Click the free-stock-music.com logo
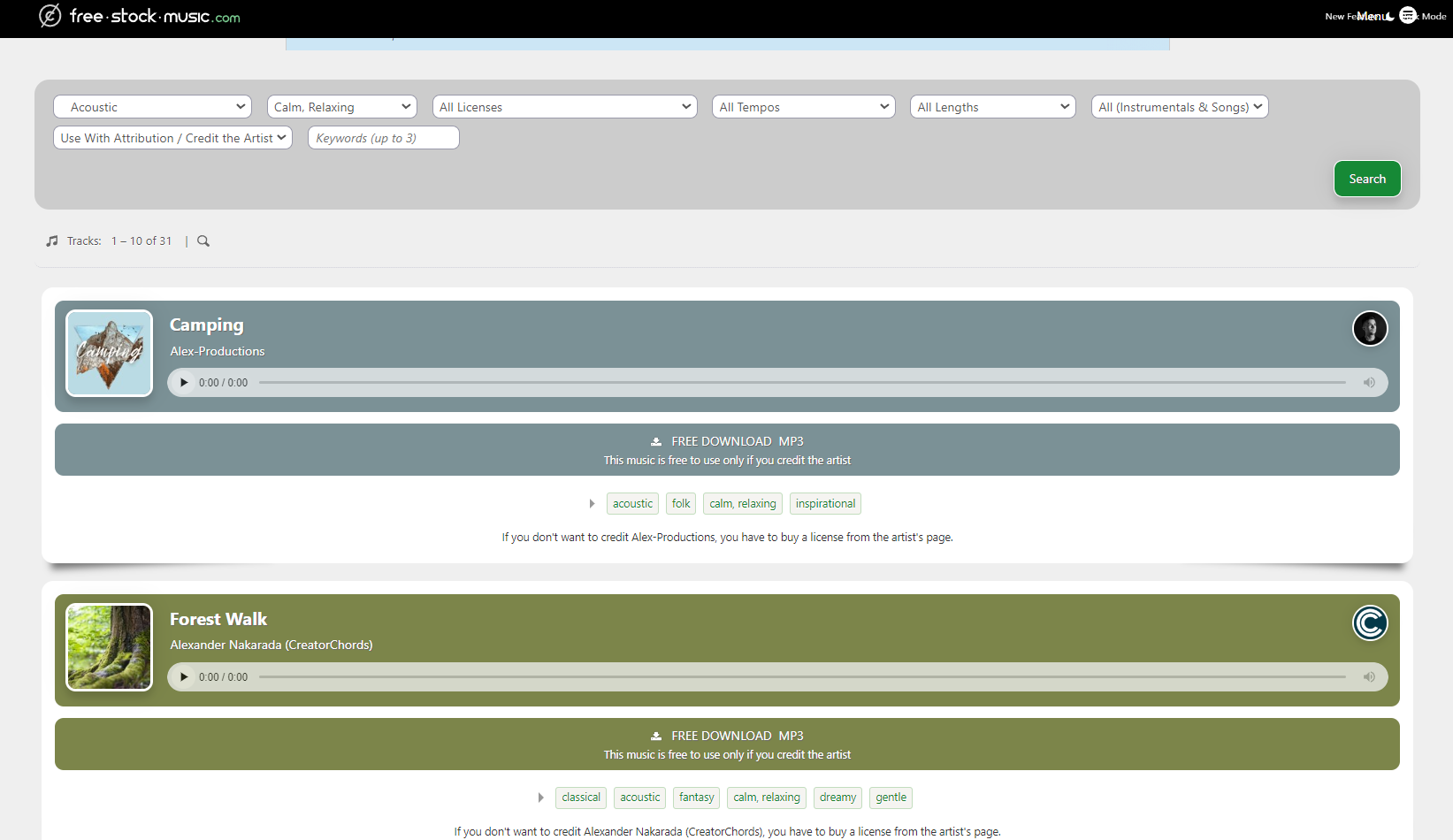The width and height of the screenshot is (1453, 840). tap(140, 16)
